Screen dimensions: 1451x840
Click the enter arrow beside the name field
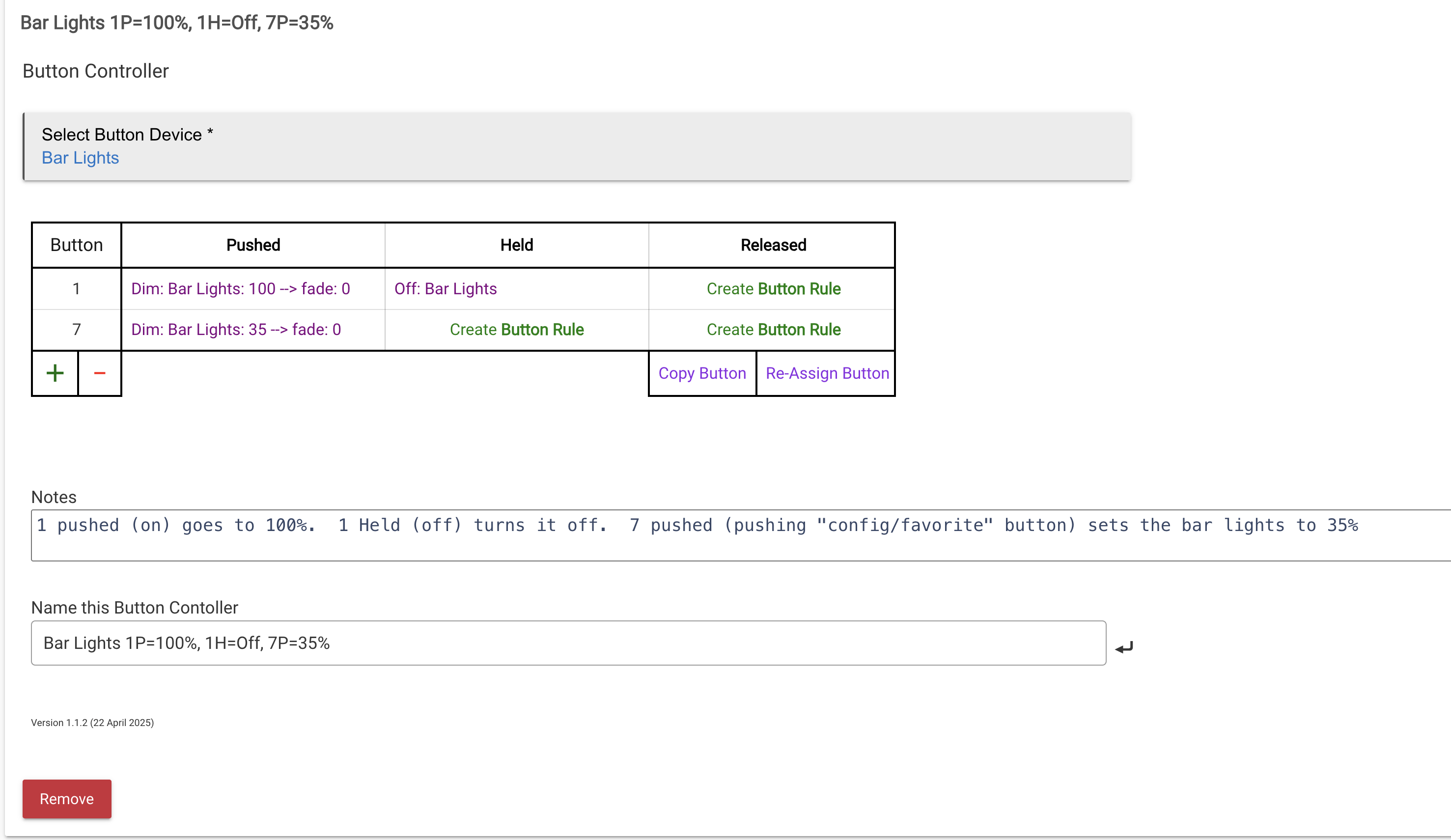(x=1123, y=648)
